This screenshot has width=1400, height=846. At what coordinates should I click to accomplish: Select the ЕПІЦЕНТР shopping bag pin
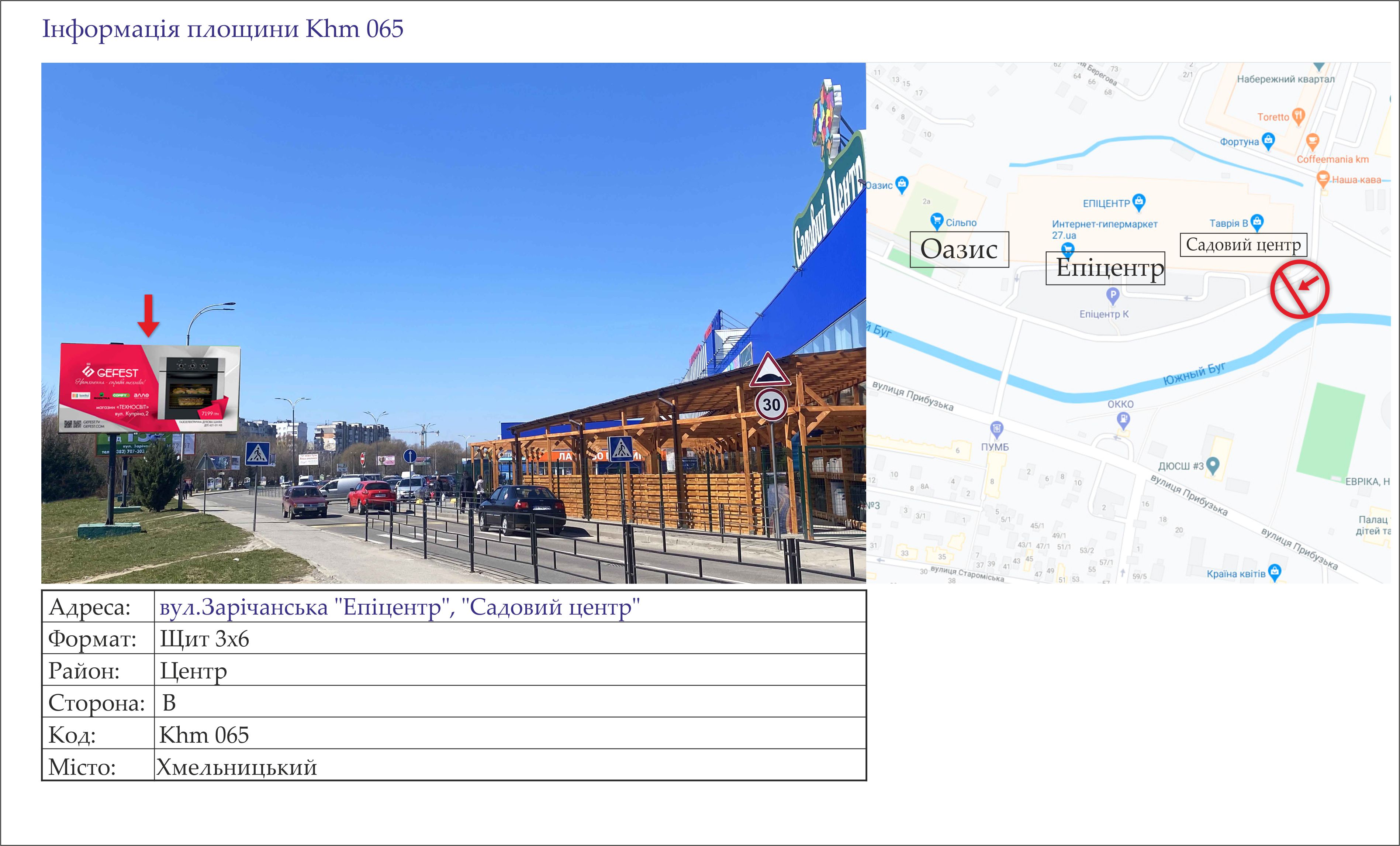pos(1139,202)
